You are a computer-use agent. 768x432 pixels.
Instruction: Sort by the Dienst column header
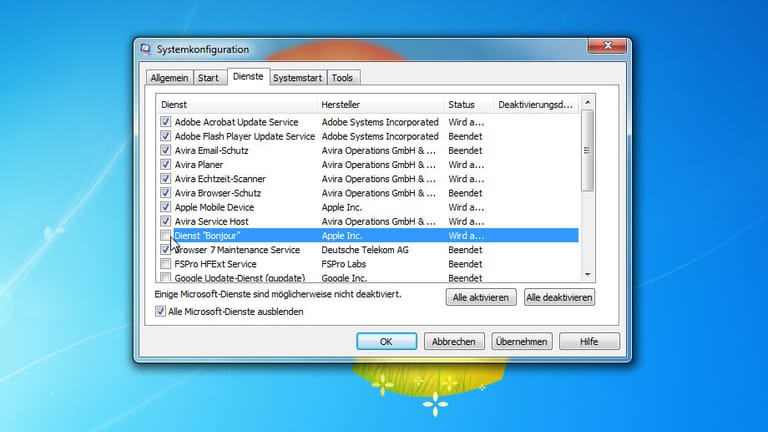click(237, 104)
